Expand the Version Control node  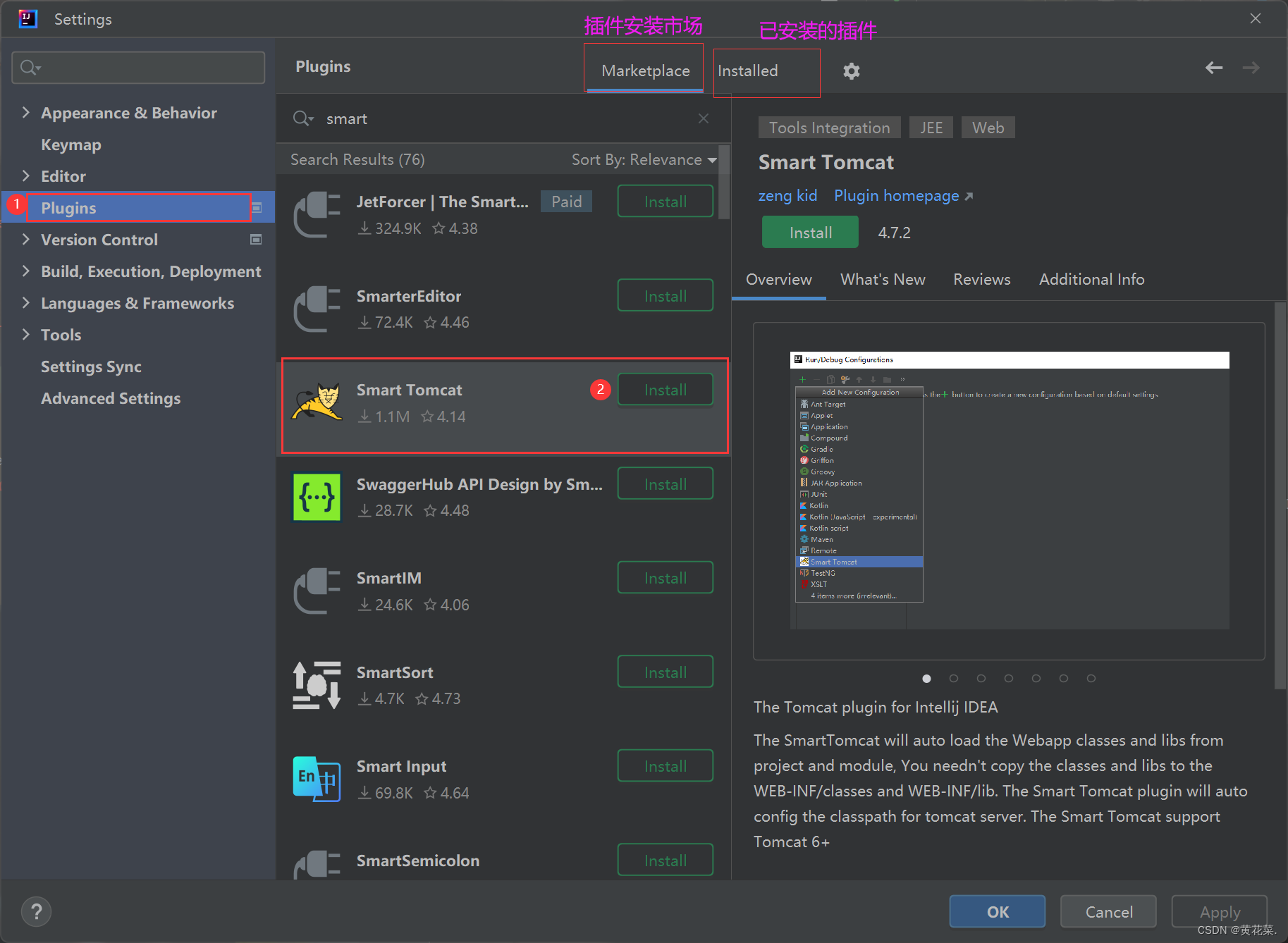(26, 240)
